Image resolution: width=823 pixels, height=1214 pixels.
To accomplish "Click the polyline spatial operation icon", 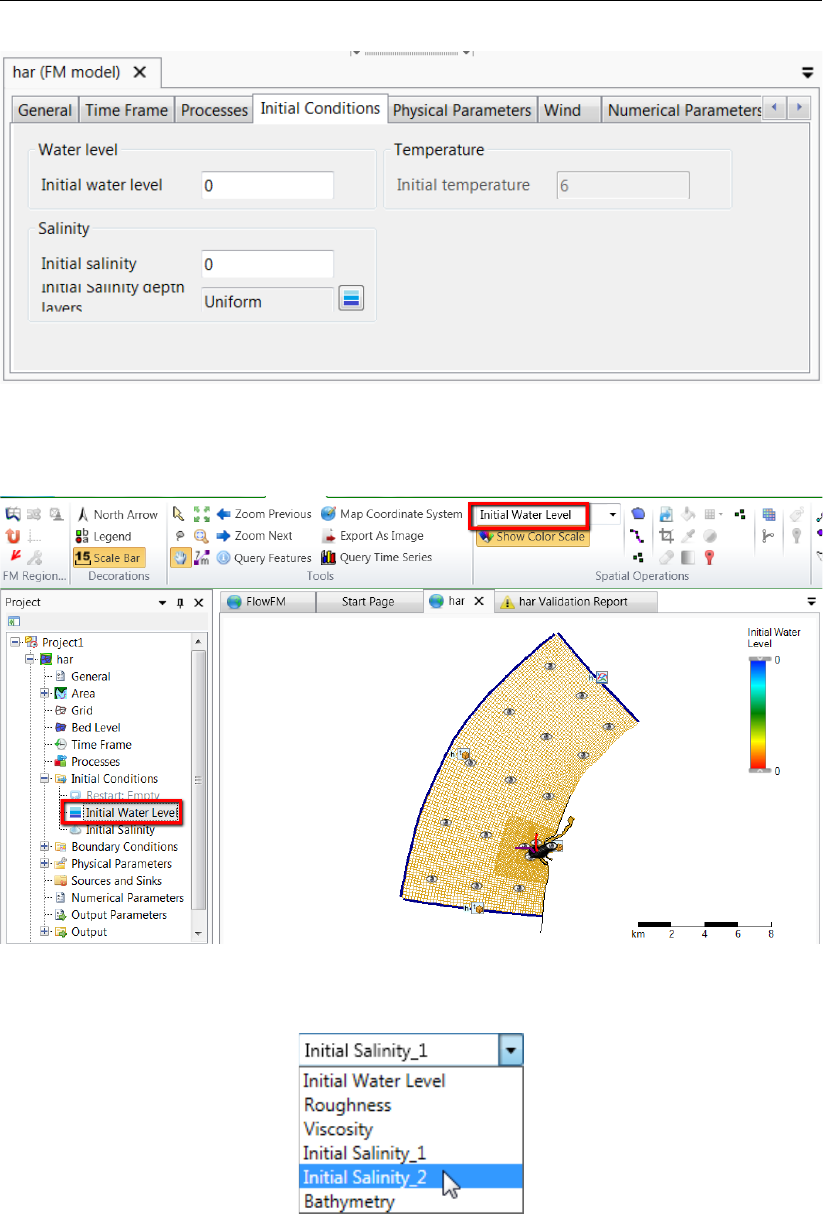I will point(638,536).
